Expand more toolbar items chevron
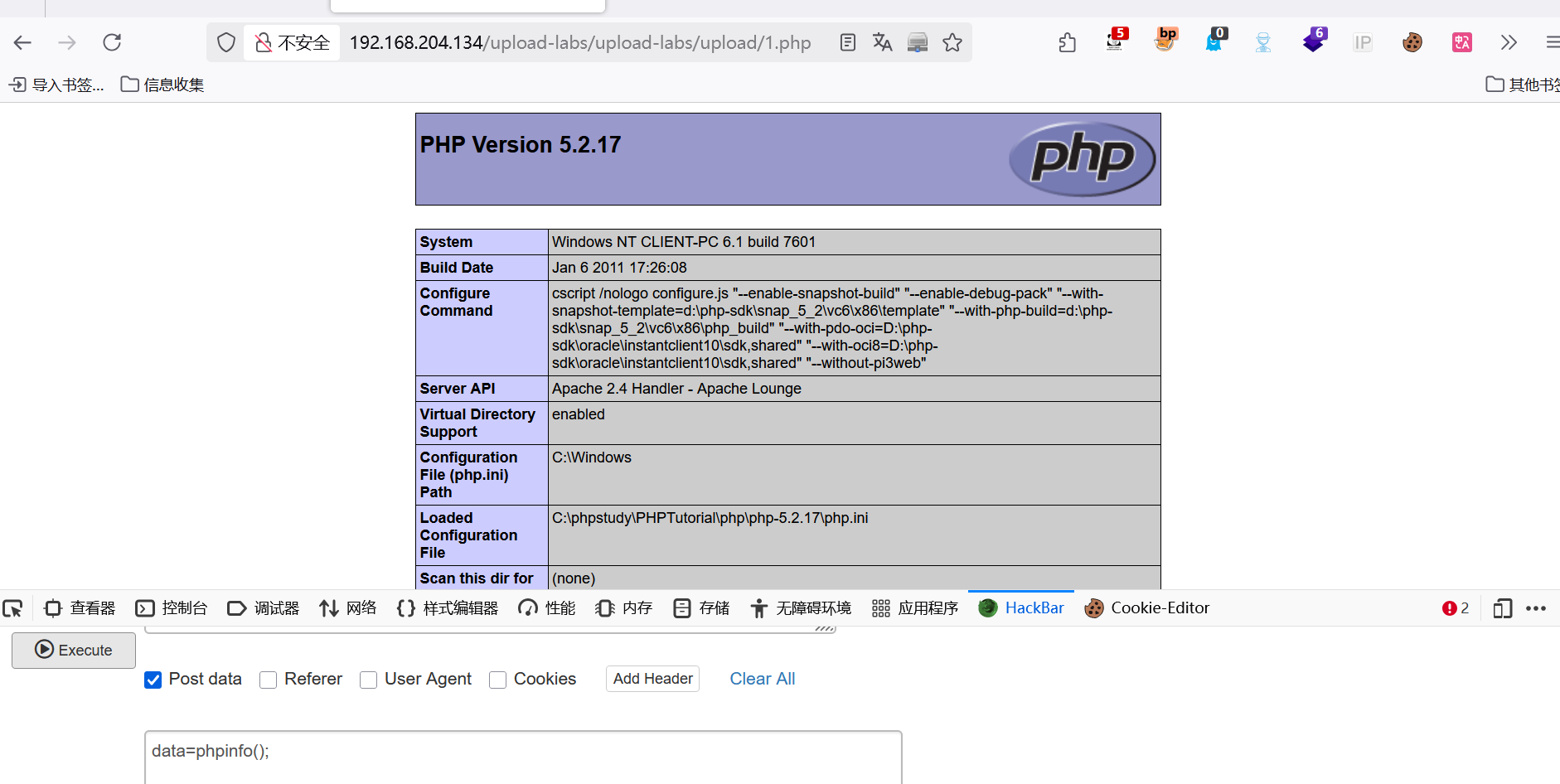Screen dimensions: 1560x784 coord(1509,42)
